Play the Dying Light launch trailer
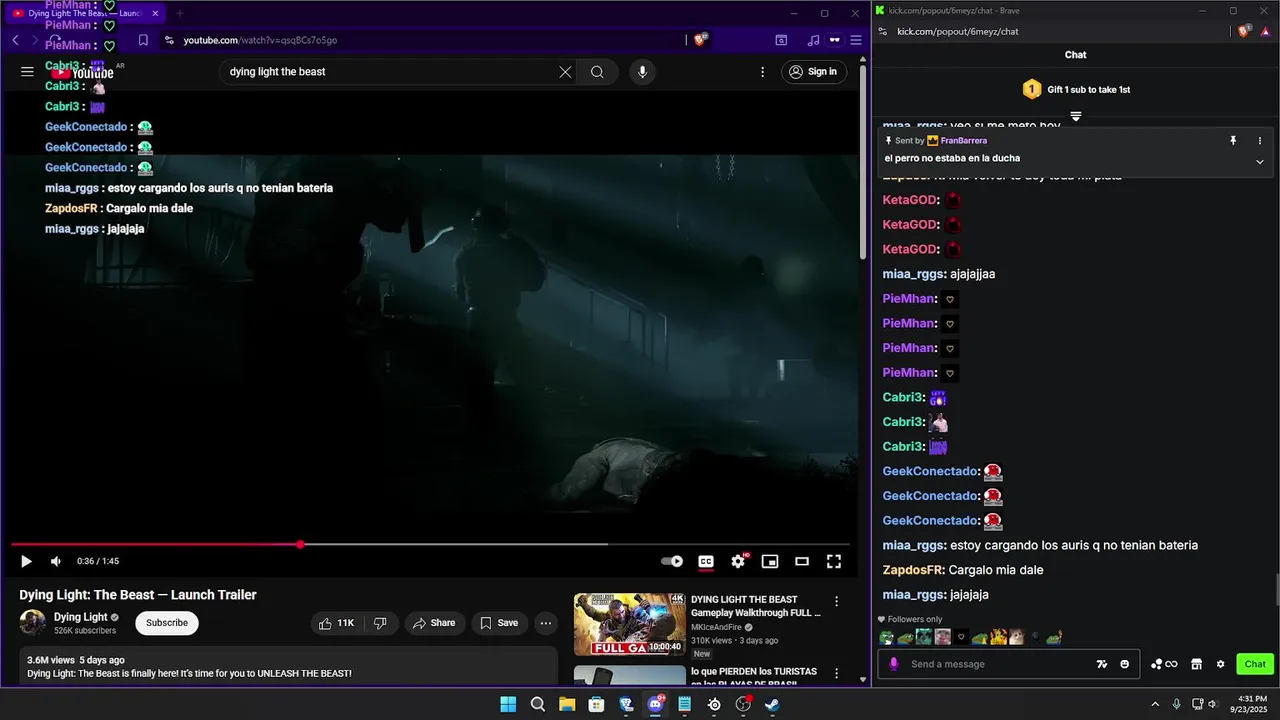 tap(26, 562)
